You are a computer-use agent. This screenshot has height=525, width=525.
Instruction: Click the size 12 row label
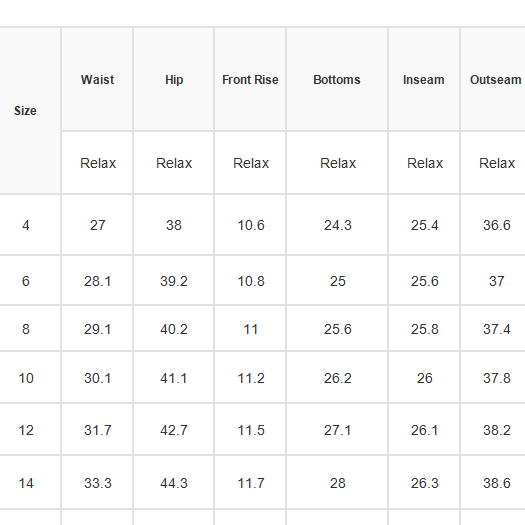(26, 430)
